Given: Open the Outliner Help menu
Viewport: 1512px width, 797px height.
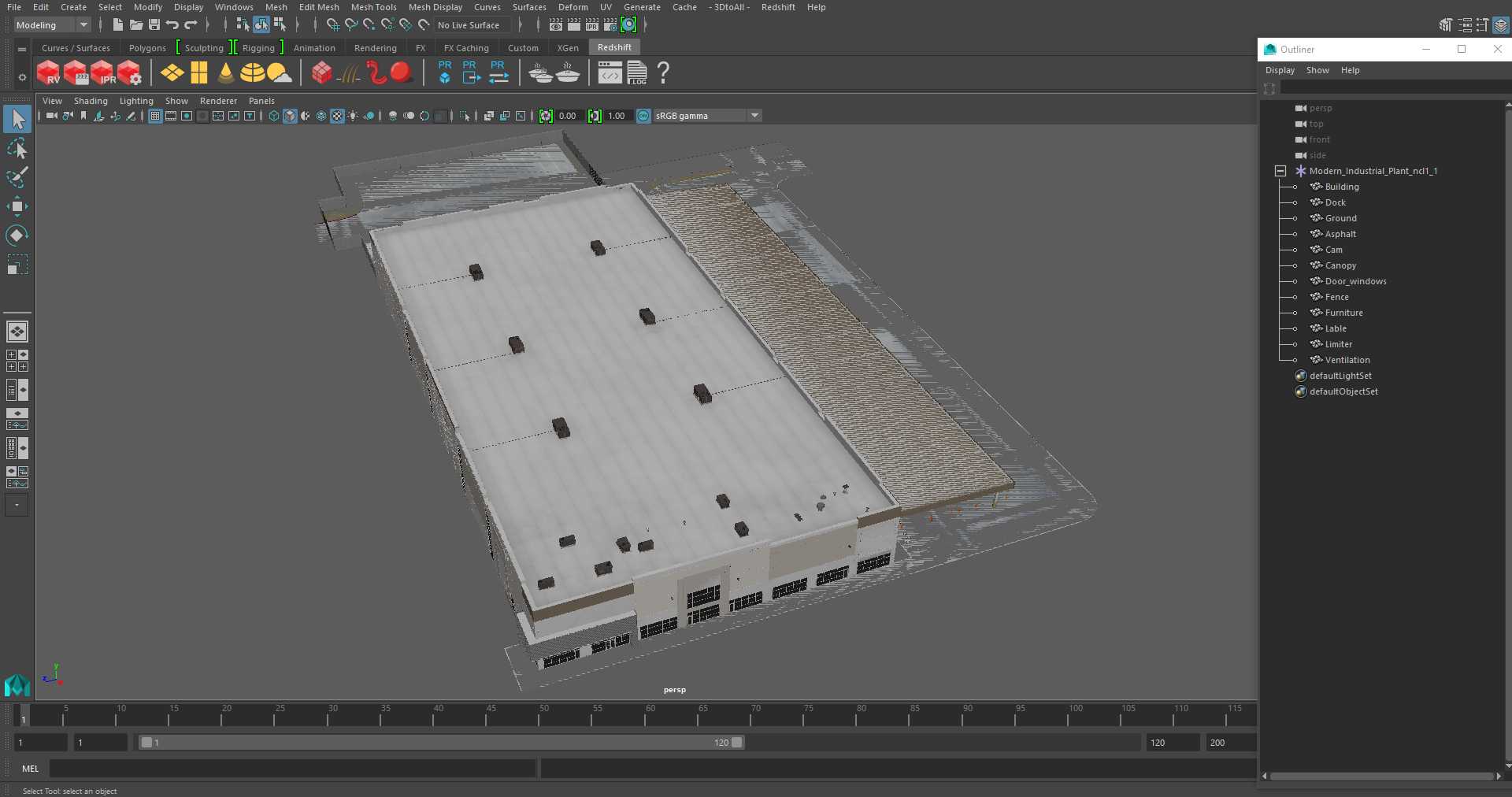Looking at the screenshot, I should 1351,70.
